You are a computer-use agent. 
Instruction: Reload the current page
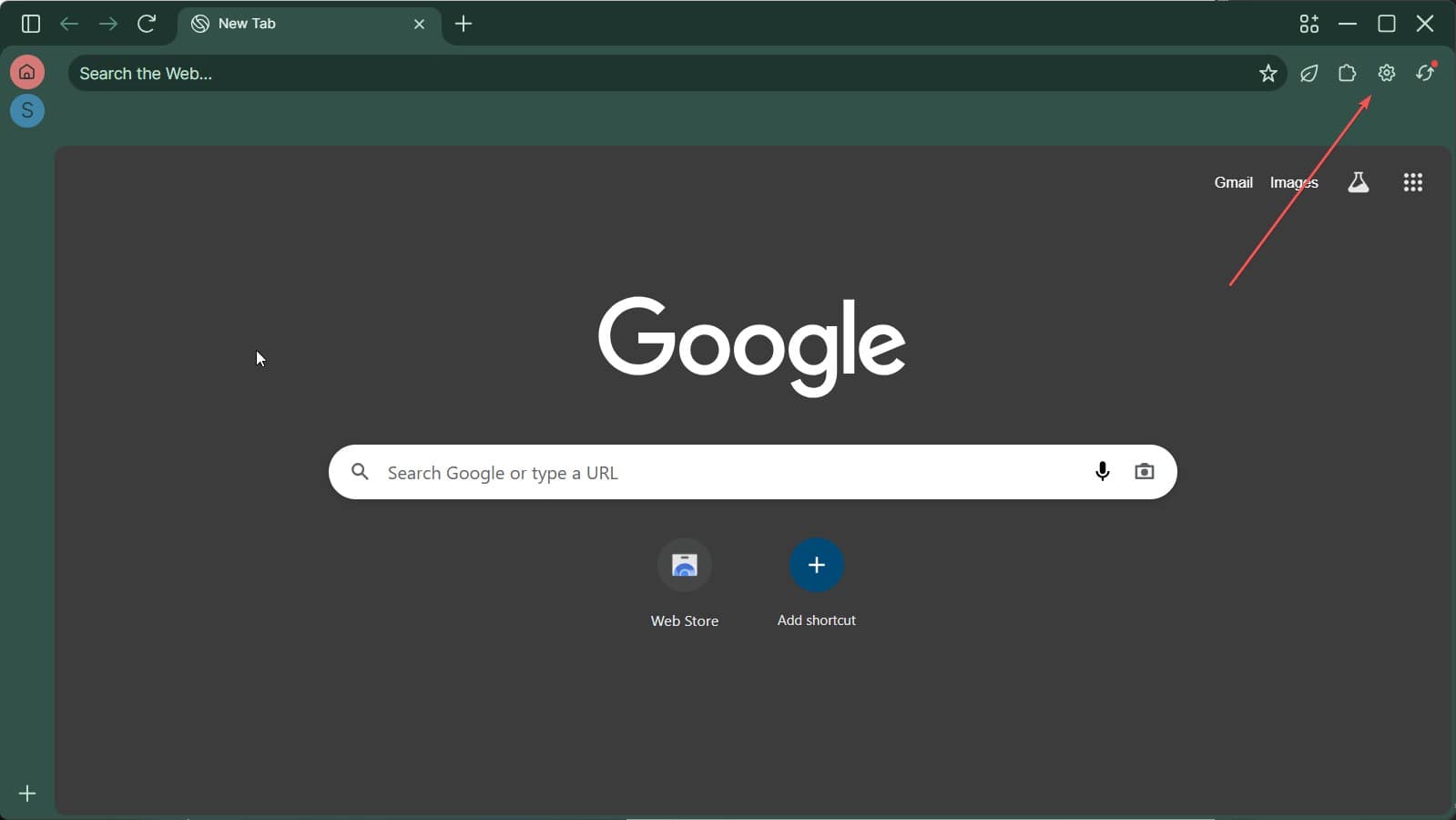pos(147,24)
